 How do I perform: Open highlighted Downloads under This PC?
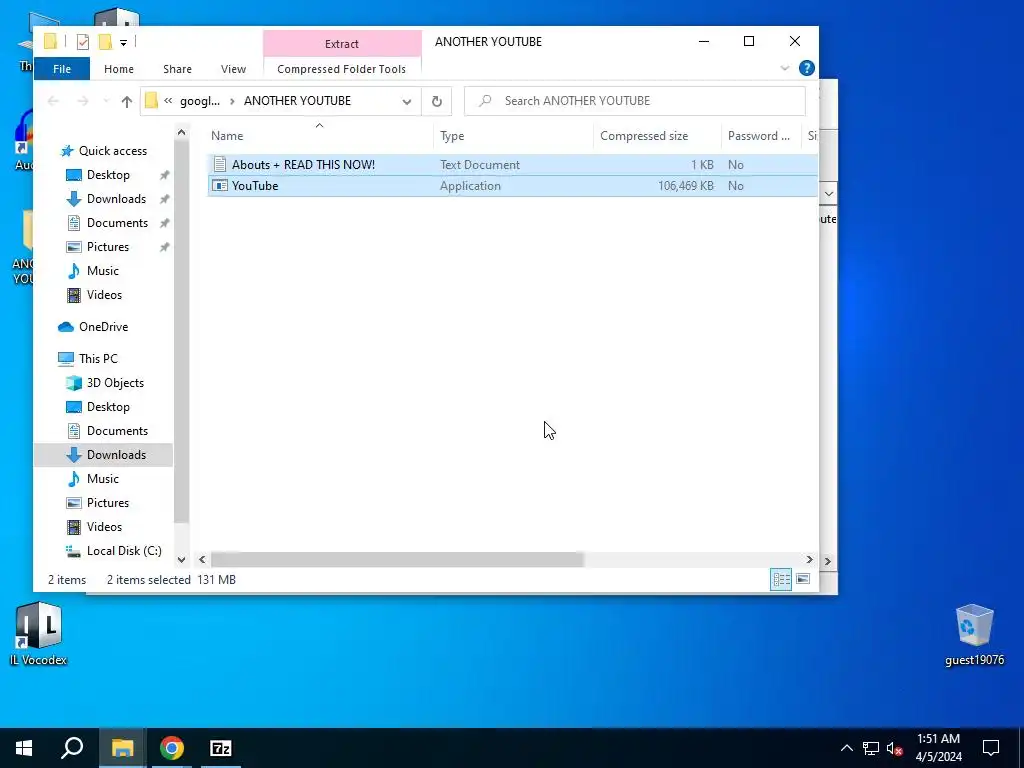(x=116, y=455)
